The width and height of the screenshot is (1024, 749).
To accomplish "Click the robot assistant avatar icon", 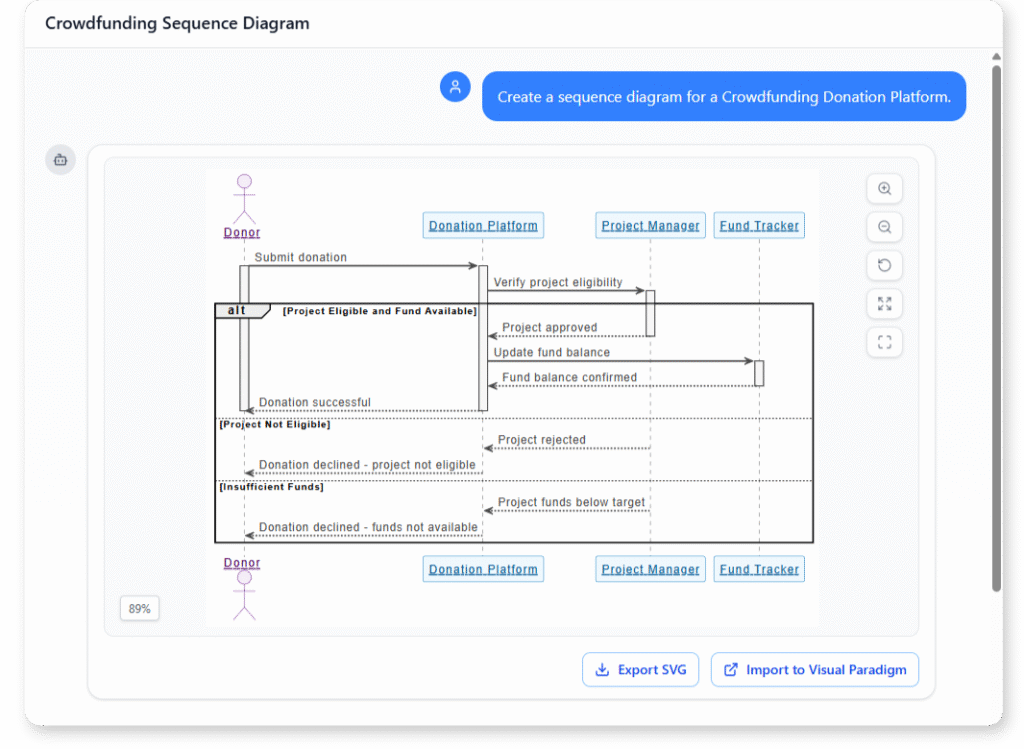I will coord(60,159).
